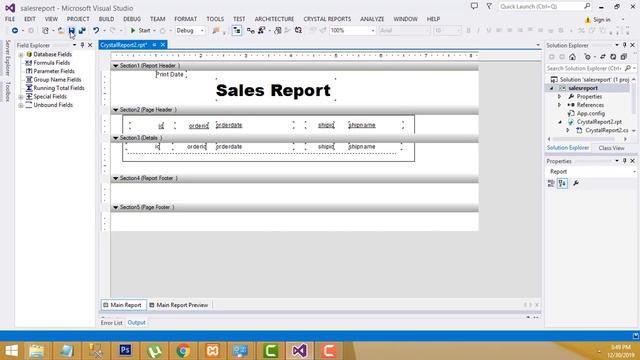Click the Windows Start button

point(11,350)
